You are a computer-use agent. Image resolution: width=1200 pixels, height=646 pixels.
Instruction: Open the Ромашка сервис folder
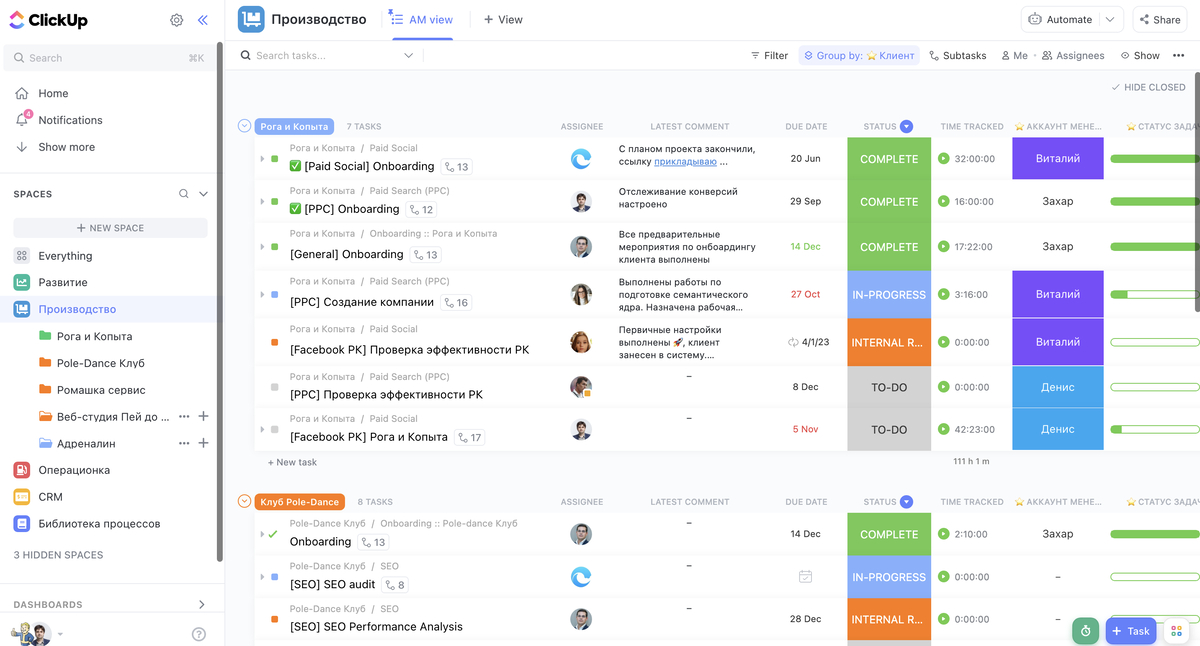(x=101, y=390)
